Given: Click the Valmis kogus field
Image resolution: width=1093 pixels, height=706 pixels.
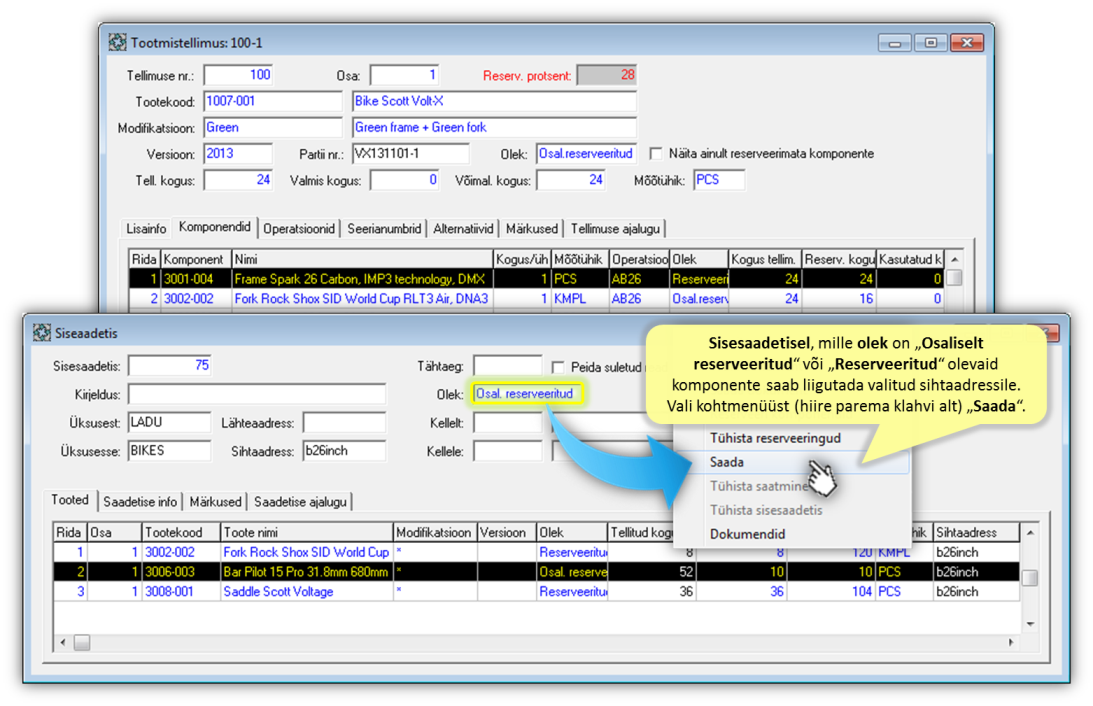Looking at the screenshot, I should click(404, 181).
